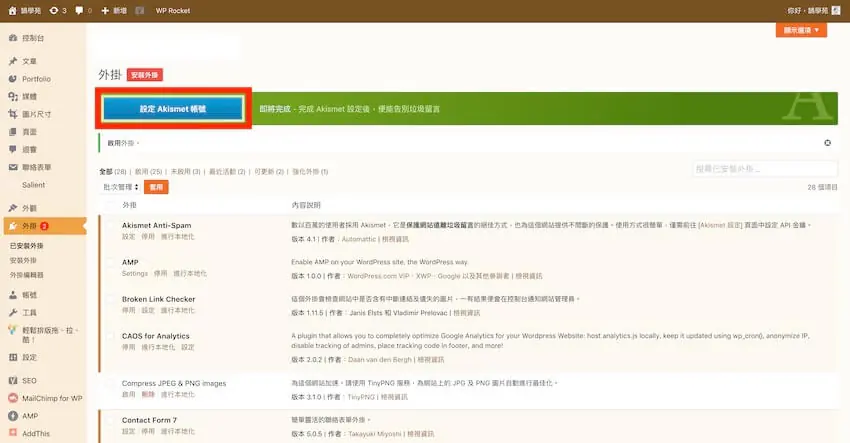Open posts pin icon 文章 in sidebar
Image resolution: width=850 pixels, height=443 pixels.
click(13, 61)
